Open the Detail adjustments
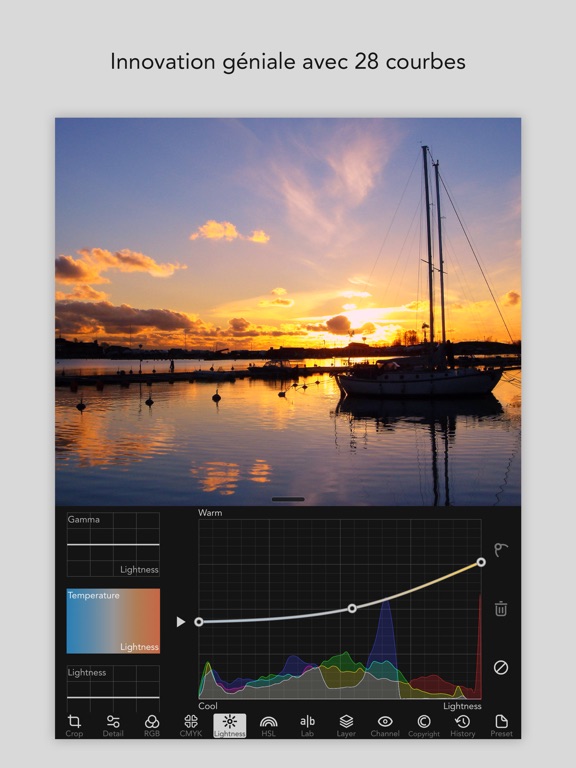 click(x=113, y=725)
